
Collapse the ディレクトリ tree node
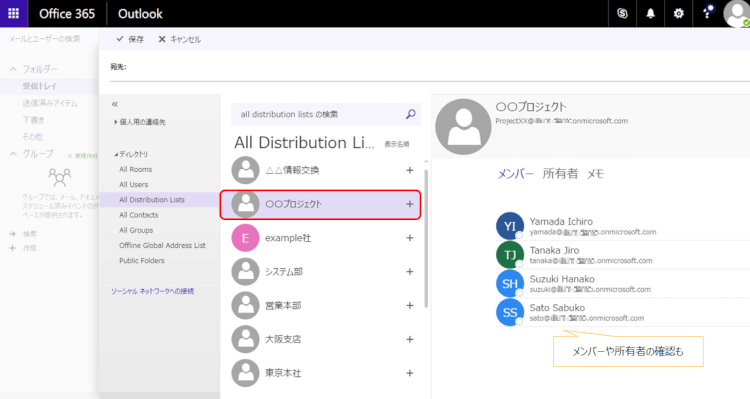[x=116, y=155]
